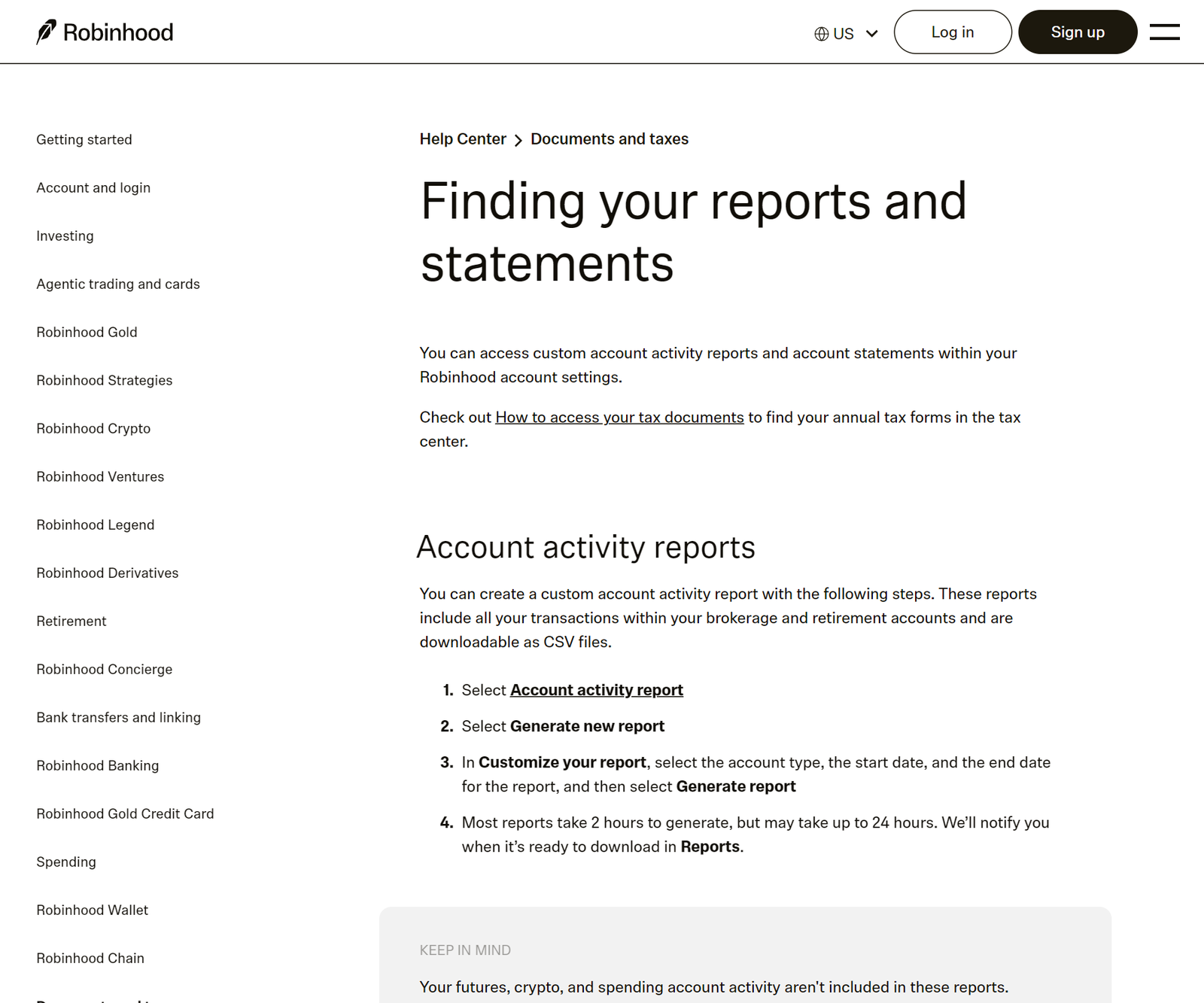Click the Robinhood wordmark text
The width and height of the screenshot is (1204, 1003).
[118, 32]
